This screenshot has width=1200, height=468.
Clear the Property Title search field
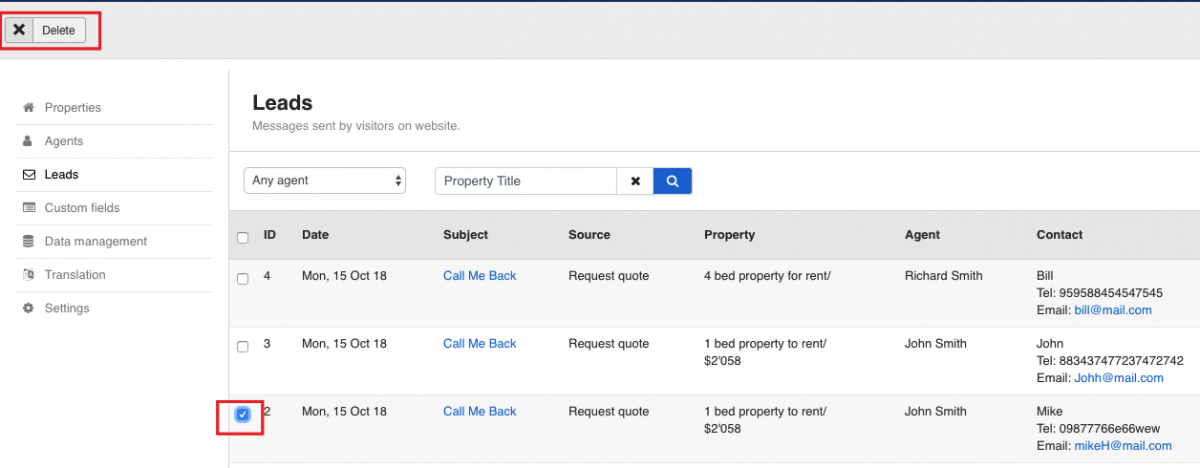(635, 181)
